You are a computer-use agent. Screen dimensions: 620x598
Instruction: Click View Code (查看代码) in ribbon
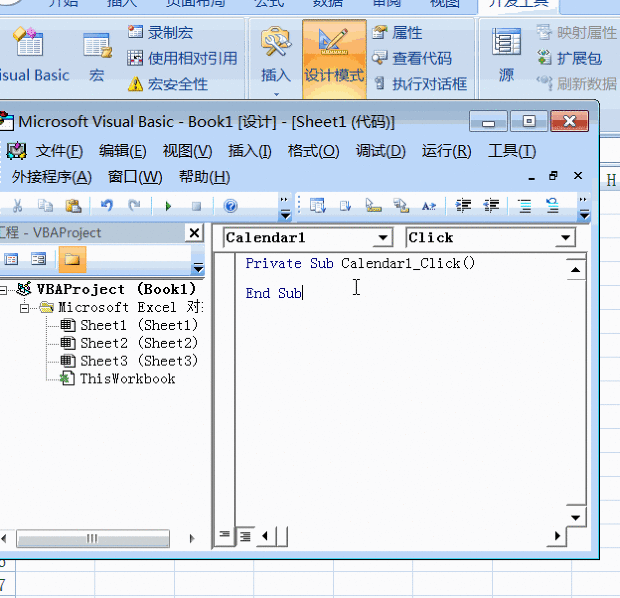tap(412, 59)
